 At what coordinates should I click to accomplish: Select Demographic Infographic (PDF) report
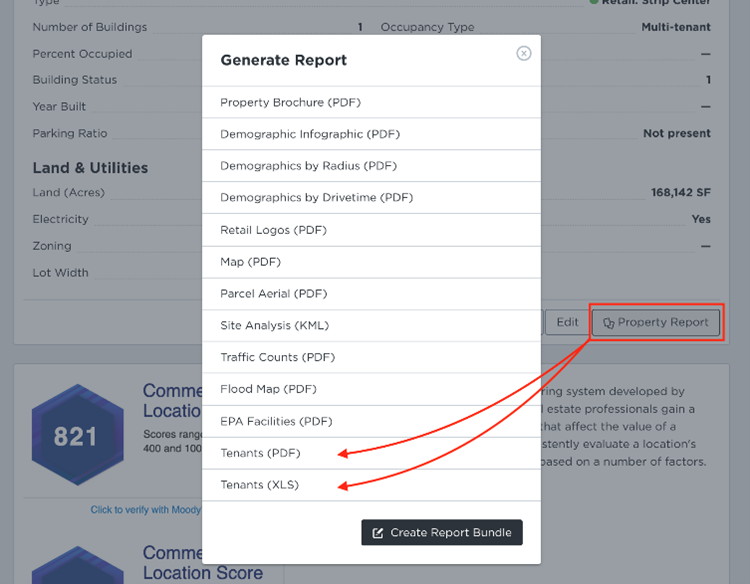[371, 134]
